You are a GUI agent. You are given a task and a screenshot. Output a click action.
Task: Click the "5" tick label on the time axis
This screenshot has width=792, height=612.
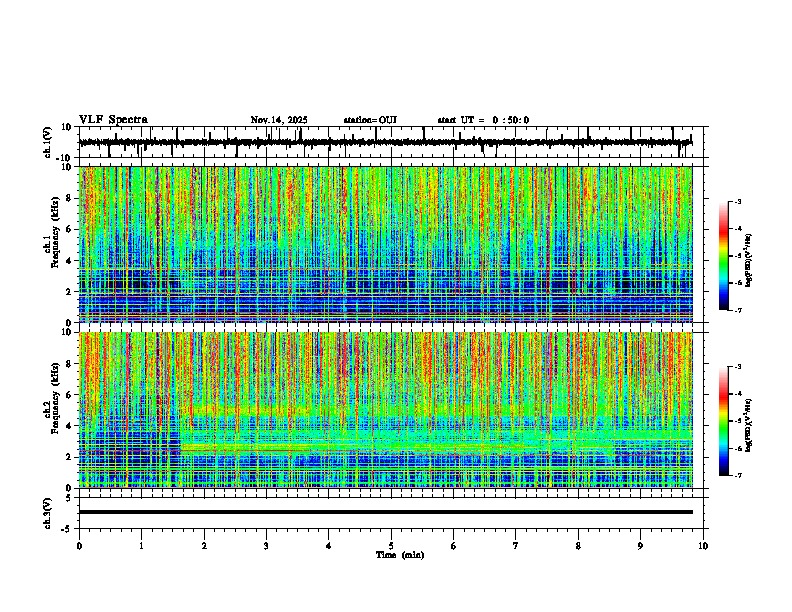pyautogui.click(x=391, y=546)
